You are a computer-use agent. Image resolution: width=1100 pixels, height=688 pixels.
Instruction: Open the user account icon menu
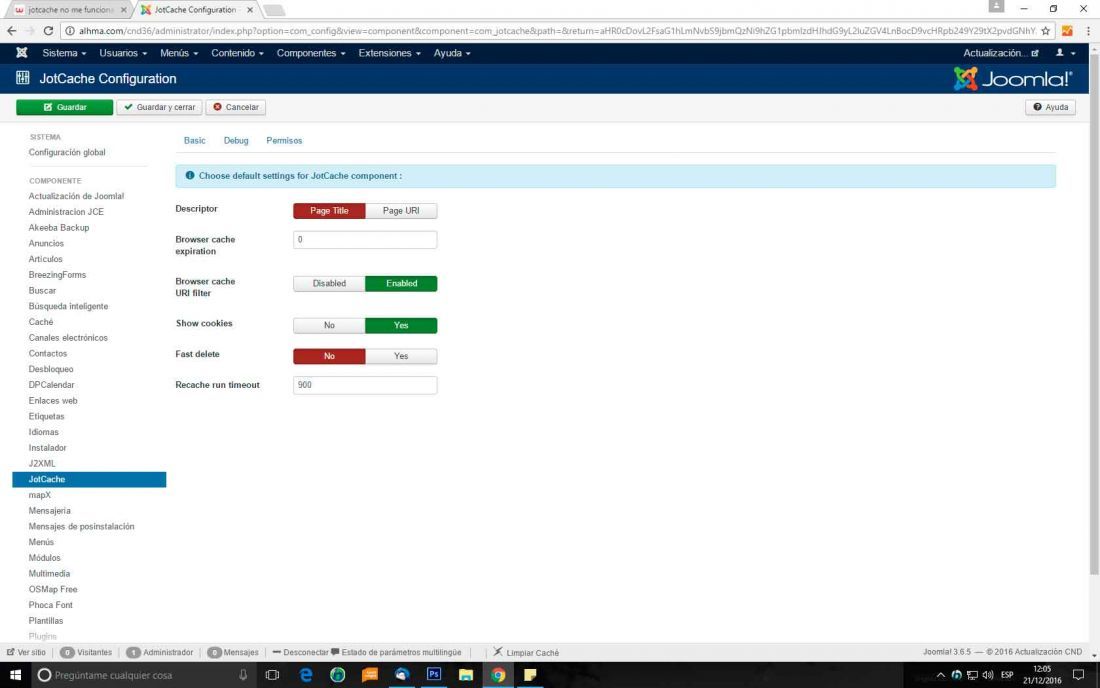coord(1065,53)
